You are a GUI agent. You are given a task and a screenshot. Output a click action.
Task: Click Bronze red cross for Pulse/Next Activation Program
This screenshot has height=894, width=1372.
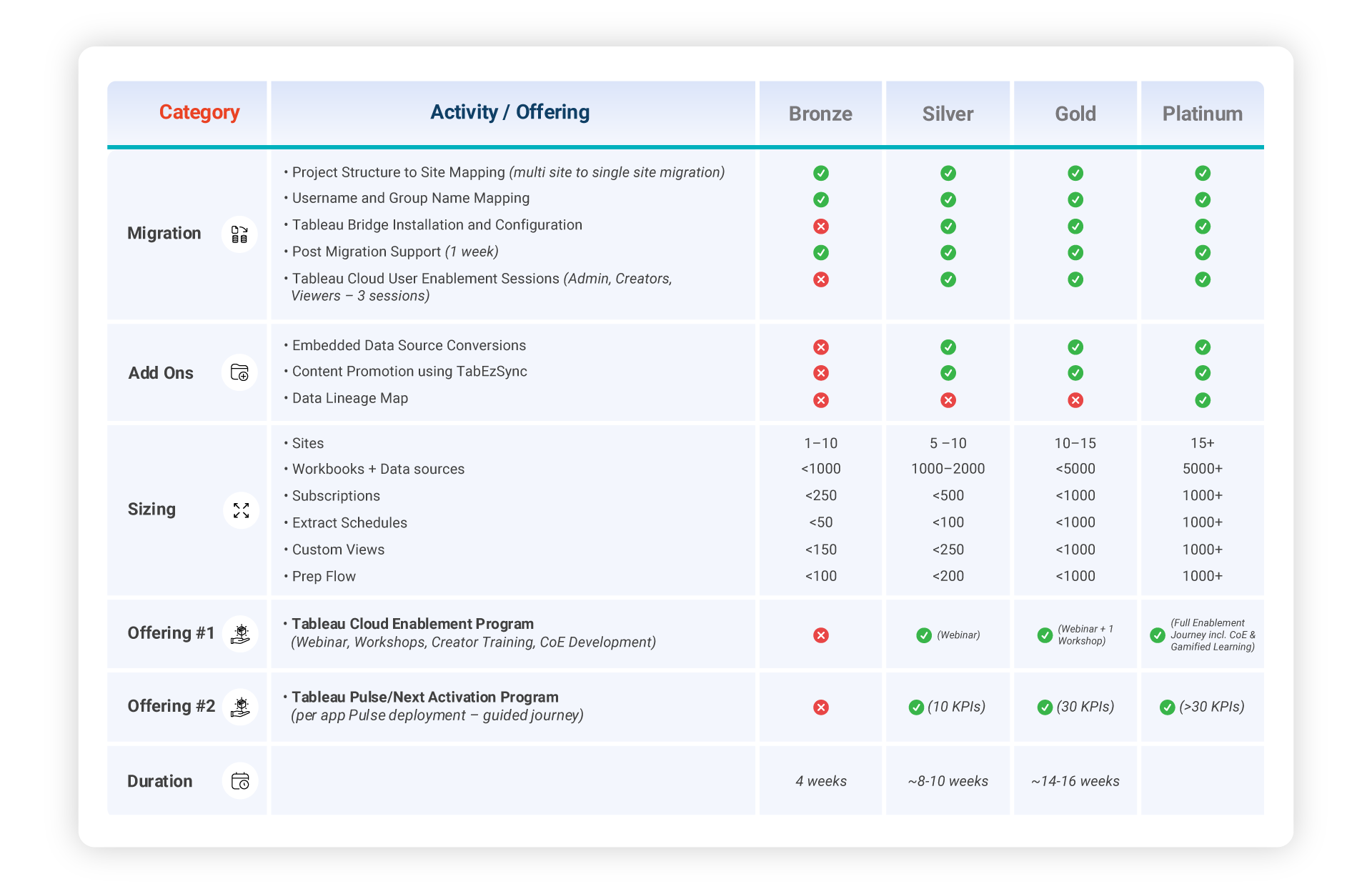pos(821,707)
